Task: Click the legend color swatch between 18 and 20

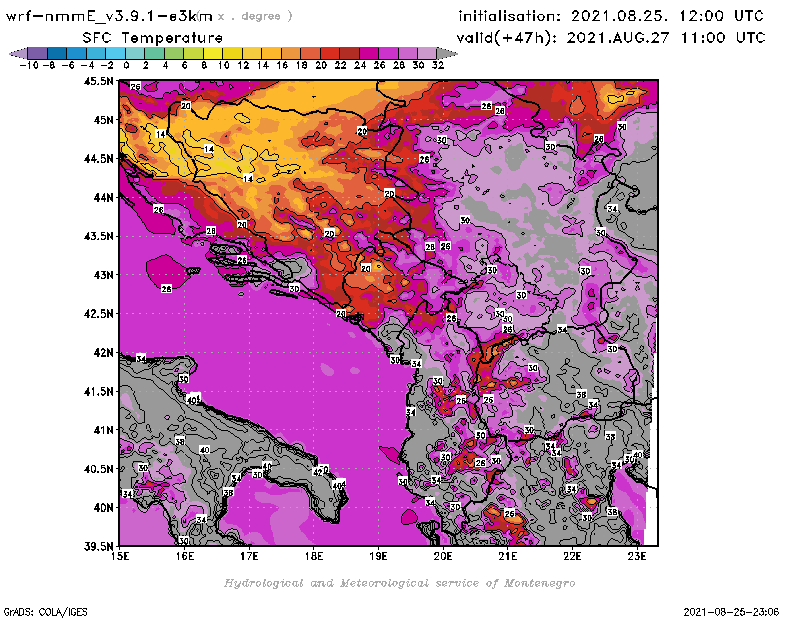Action: pos(310,53)
